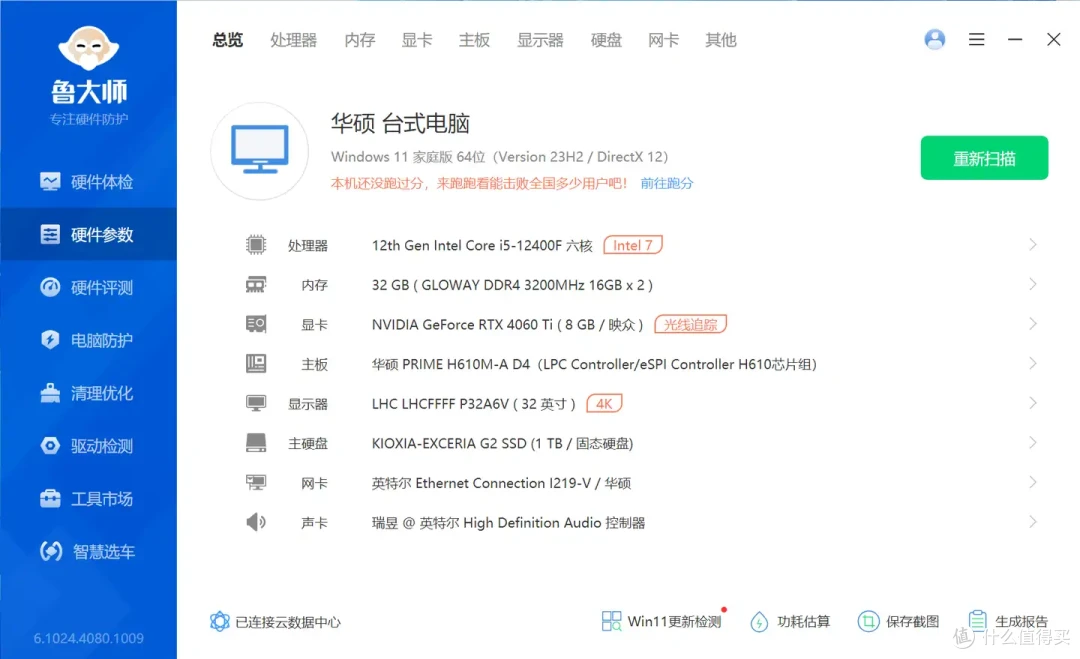Click the 硬件评测 gauge icon
This screenshot has width=1080, height=659.
tap(50, 287)
